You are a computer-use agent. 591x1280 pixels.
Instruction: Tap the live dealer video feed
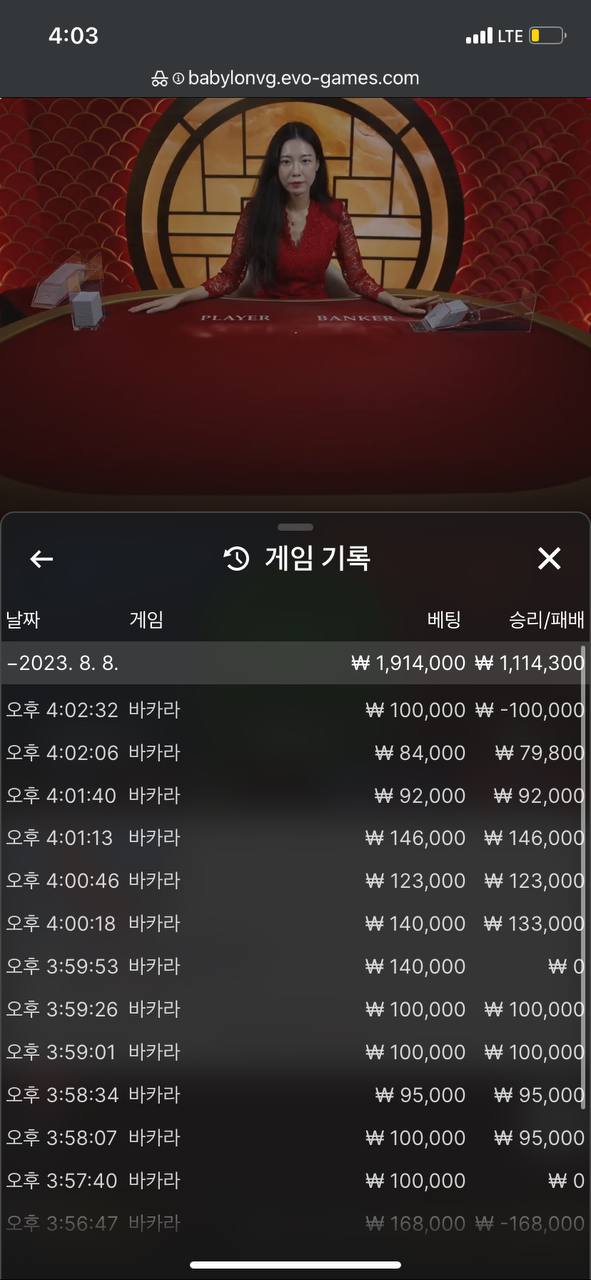pyautogui.click(x=295, y=300)
